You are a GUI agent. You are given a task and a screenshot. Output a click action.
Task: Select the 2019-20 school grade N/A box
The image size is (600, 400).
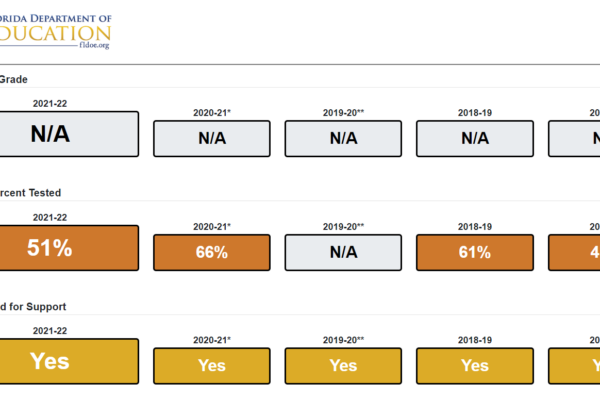coord(343,139)
